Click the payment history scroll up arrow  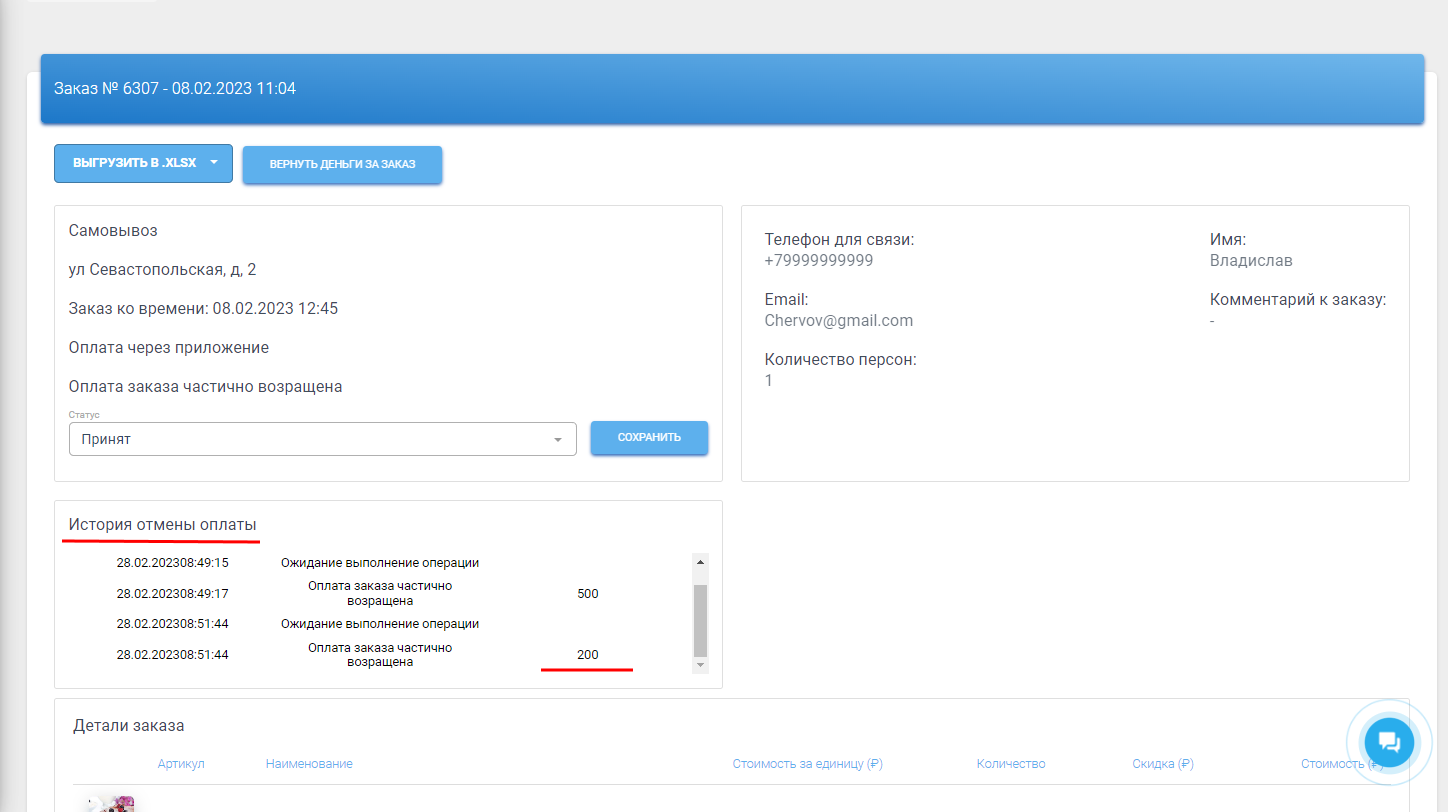pyautogui.click(x=700, y=562)
